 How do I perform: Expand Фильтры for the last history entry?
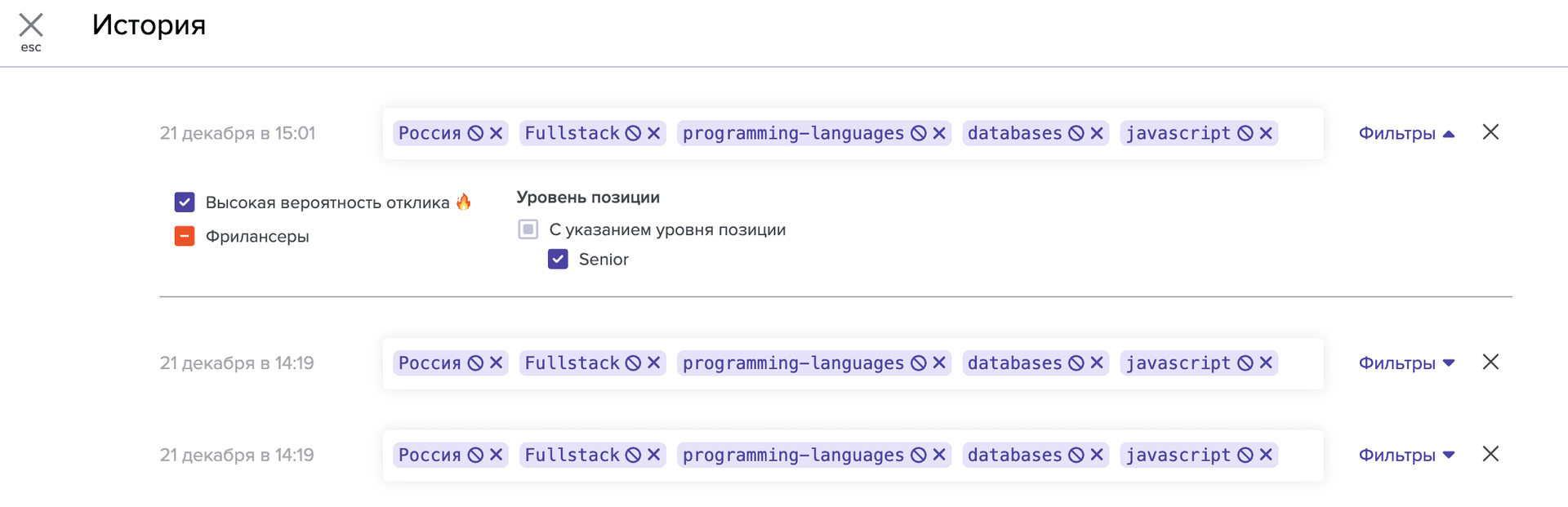pos(1406,456)
